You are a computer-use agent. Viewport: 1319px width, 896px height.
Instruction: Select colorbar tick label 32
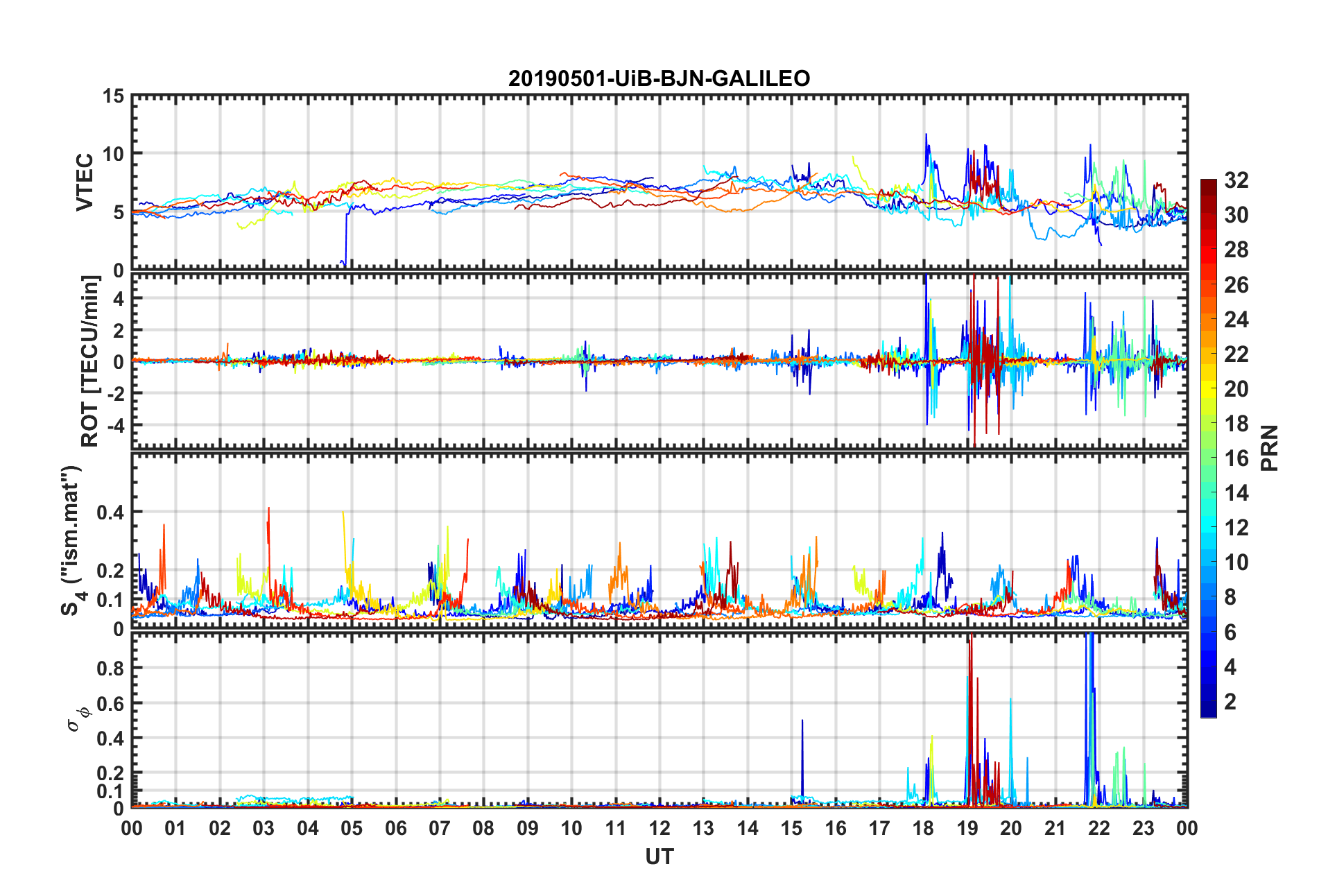[x=1236, y=180]
